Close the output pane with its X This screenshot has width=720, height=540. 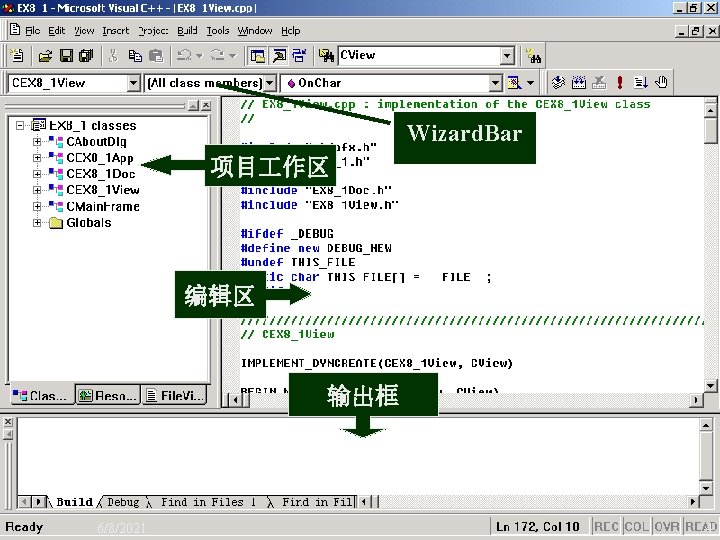coord(8,421)
